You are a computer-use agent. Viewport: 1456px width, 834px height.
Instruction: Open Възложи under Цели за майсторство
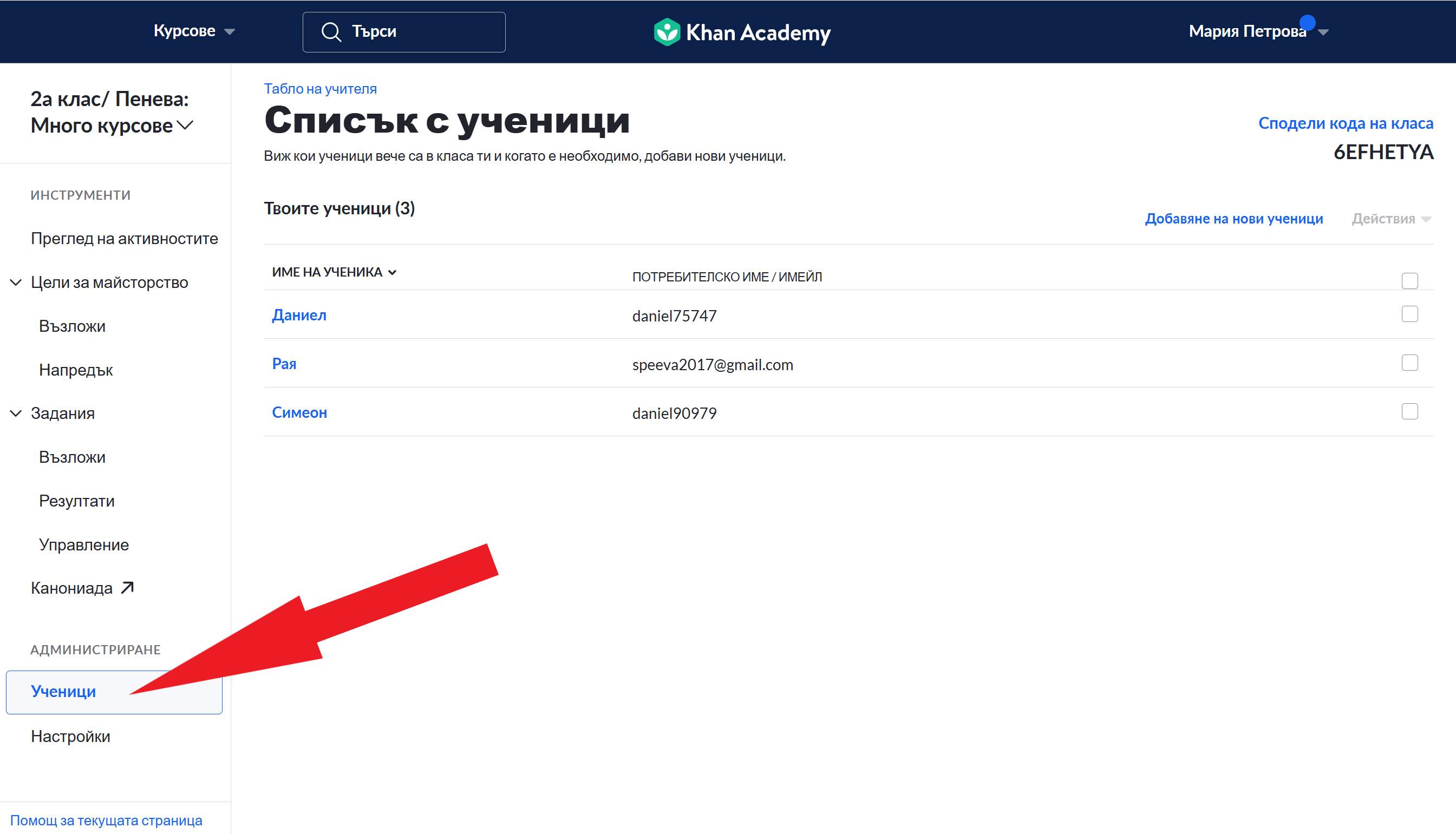pos(72,326)
